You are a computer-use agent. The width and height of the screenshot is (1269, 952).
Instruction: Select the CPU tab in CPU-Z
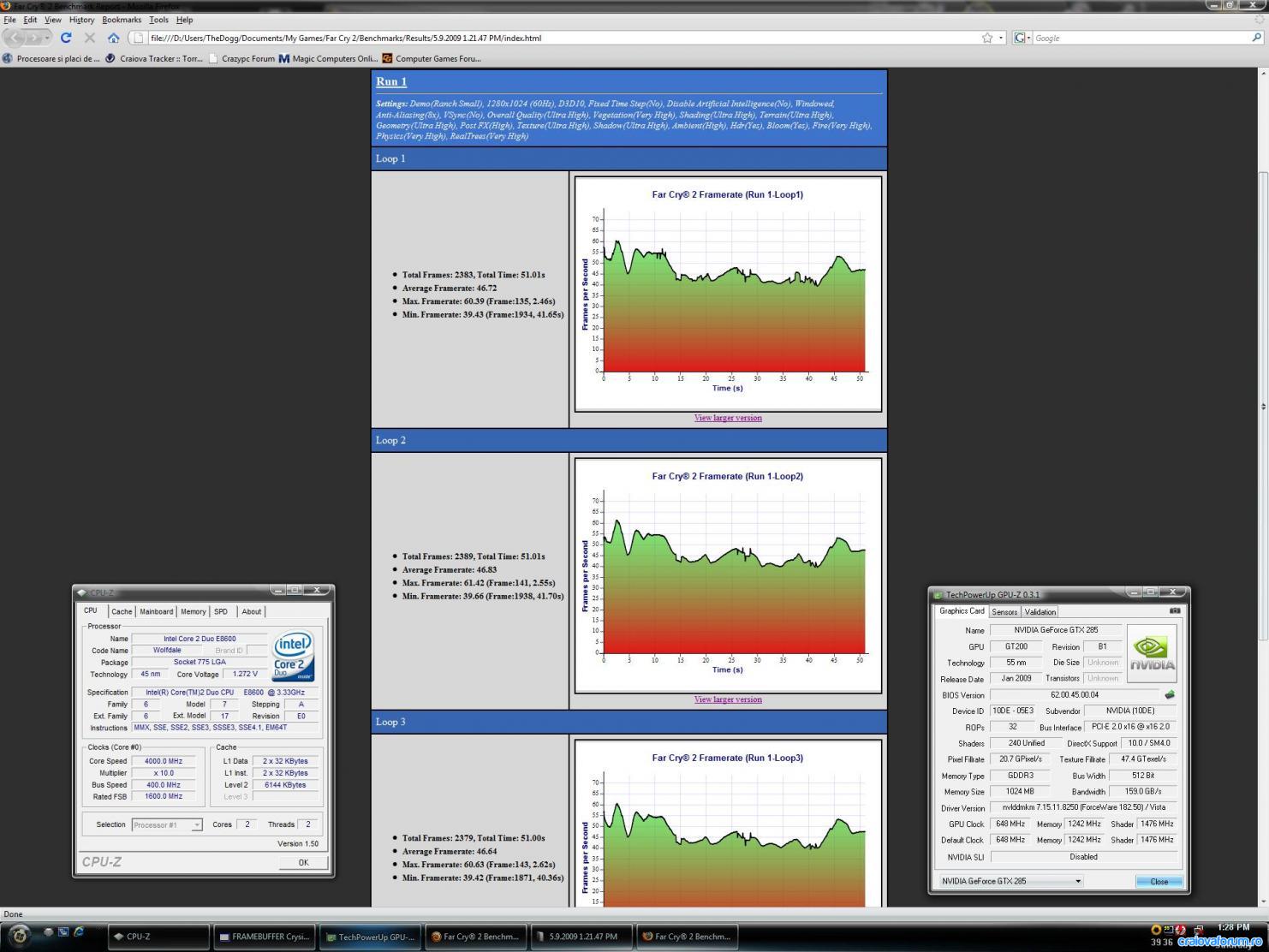tap(91, 610)
